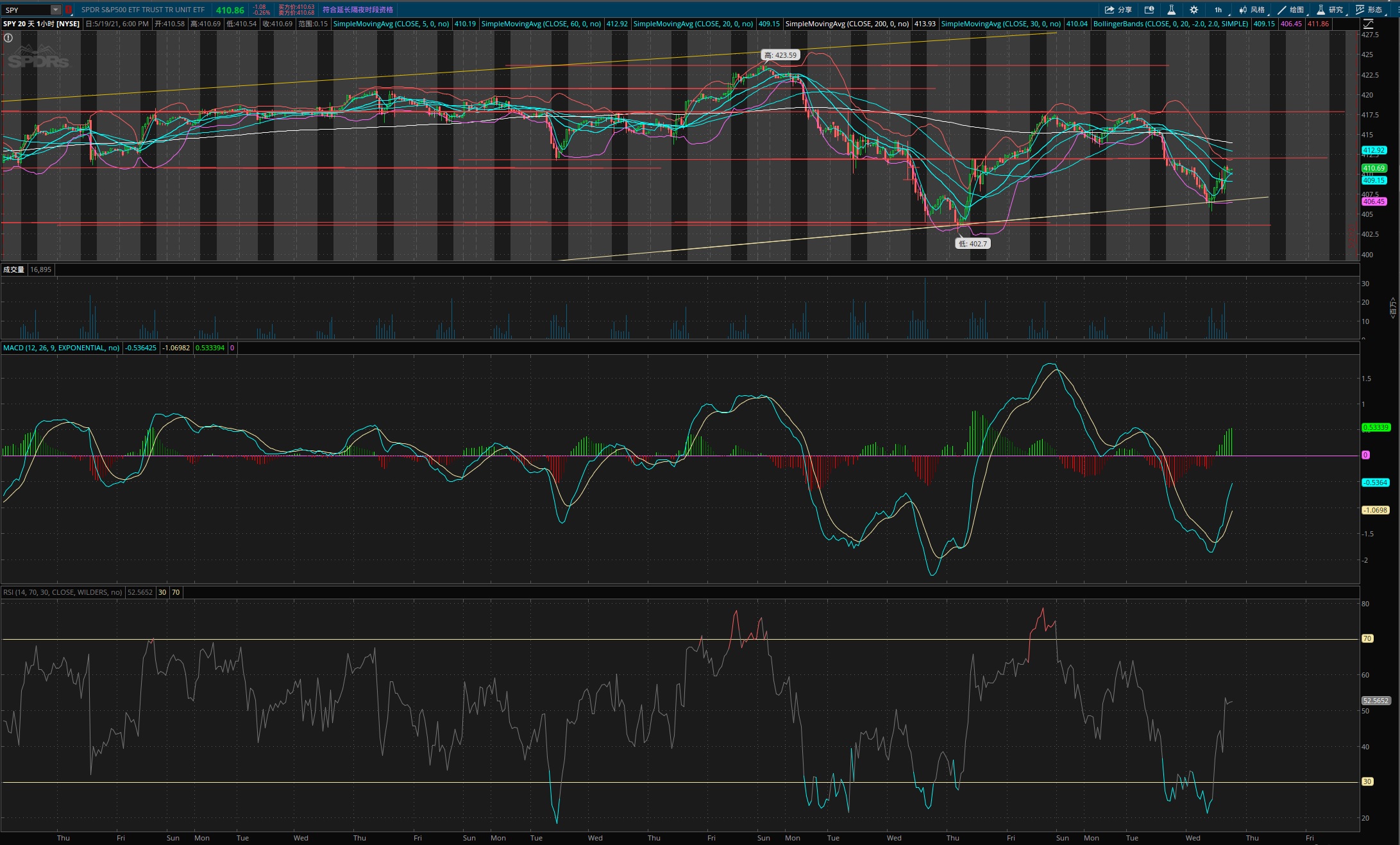The width and height of the screenshot is (1400, 845).
Task: Open chart settings gear icon
Action: [x=1193, y=10]
